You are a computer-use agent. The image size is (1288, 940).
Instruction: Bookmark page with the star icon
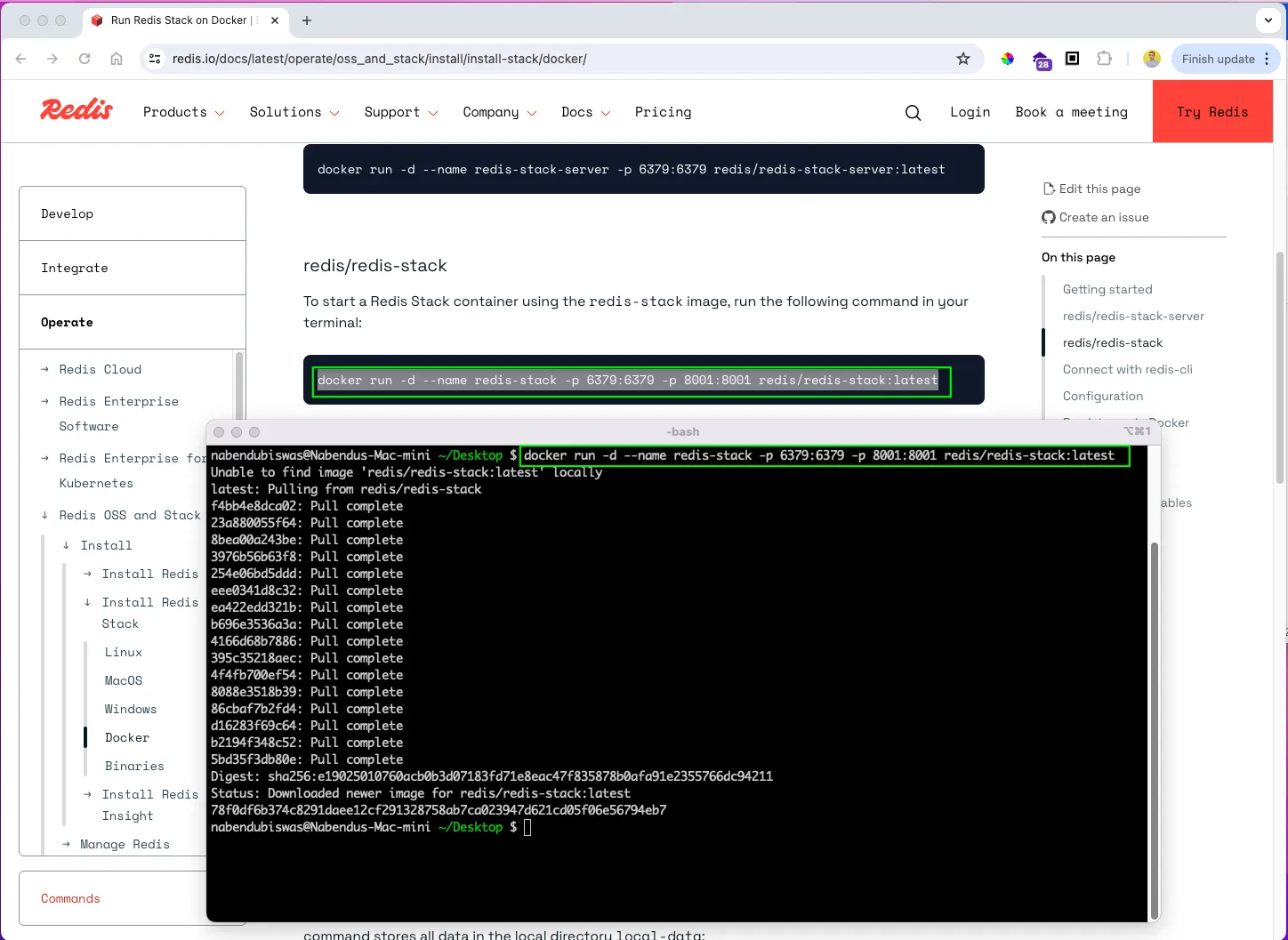pyautogui.click(x=963, y=59)
